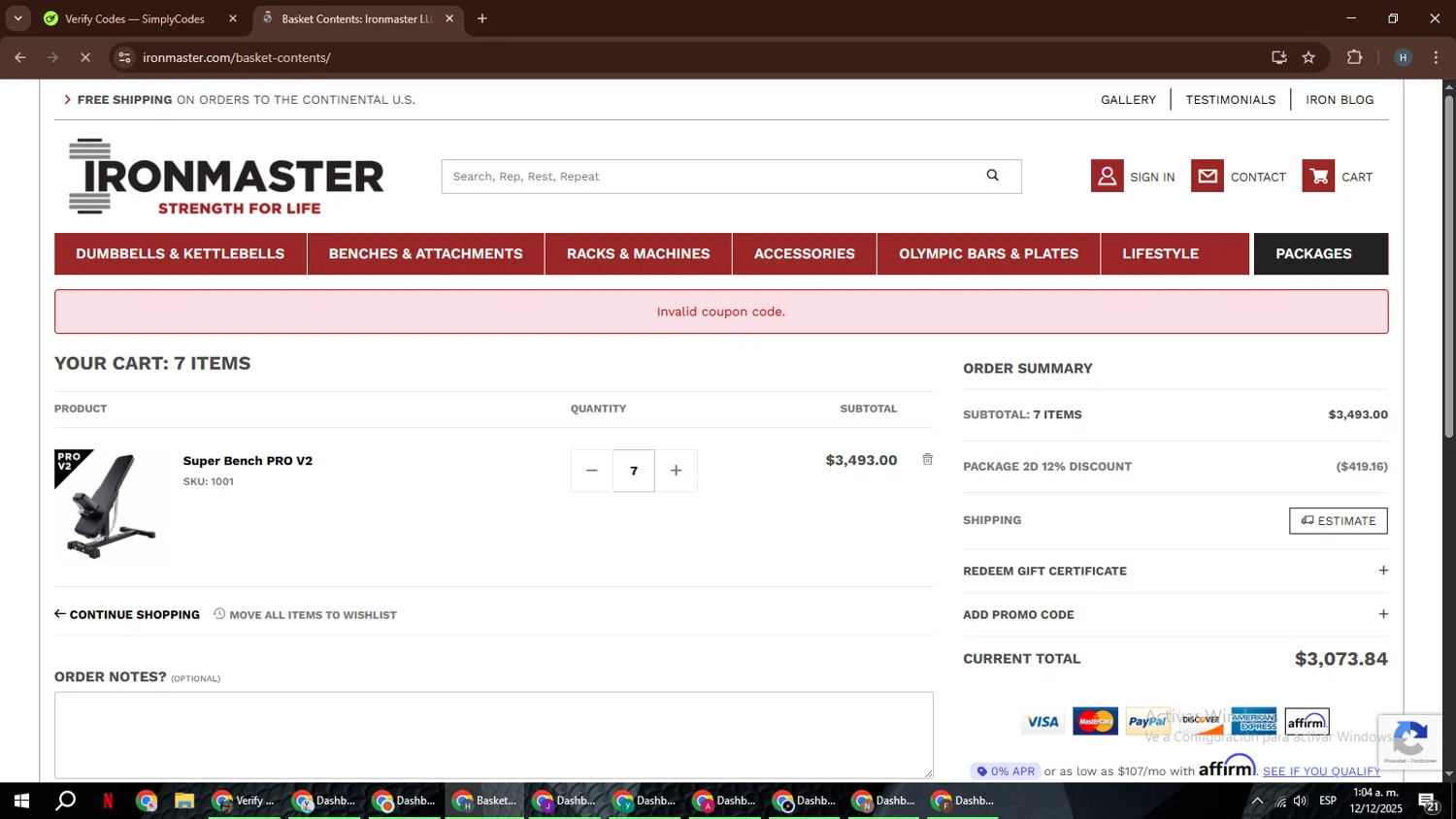
Task: Open the Windows Start menu
Action: click(21, 801)
